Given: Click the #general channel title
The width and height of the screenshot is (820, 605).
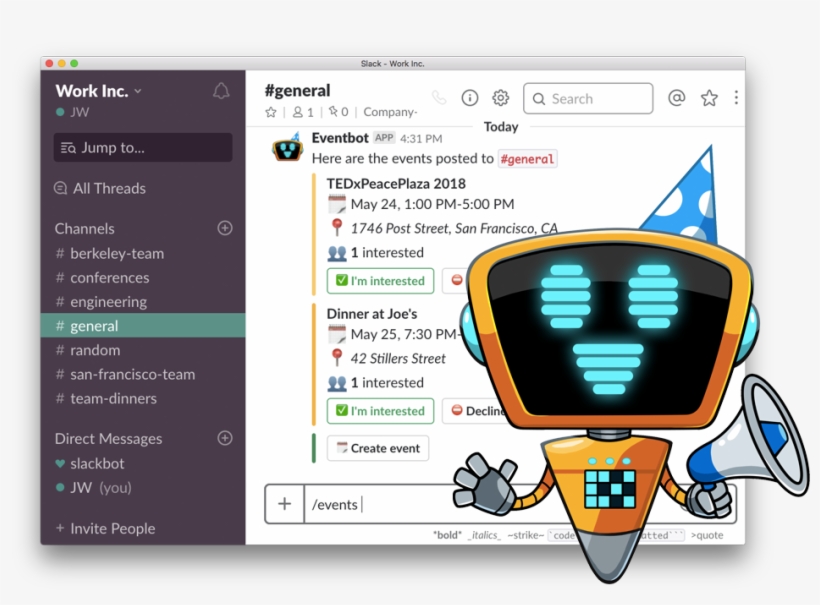Looking at the screenshot, I should point(298,90).
